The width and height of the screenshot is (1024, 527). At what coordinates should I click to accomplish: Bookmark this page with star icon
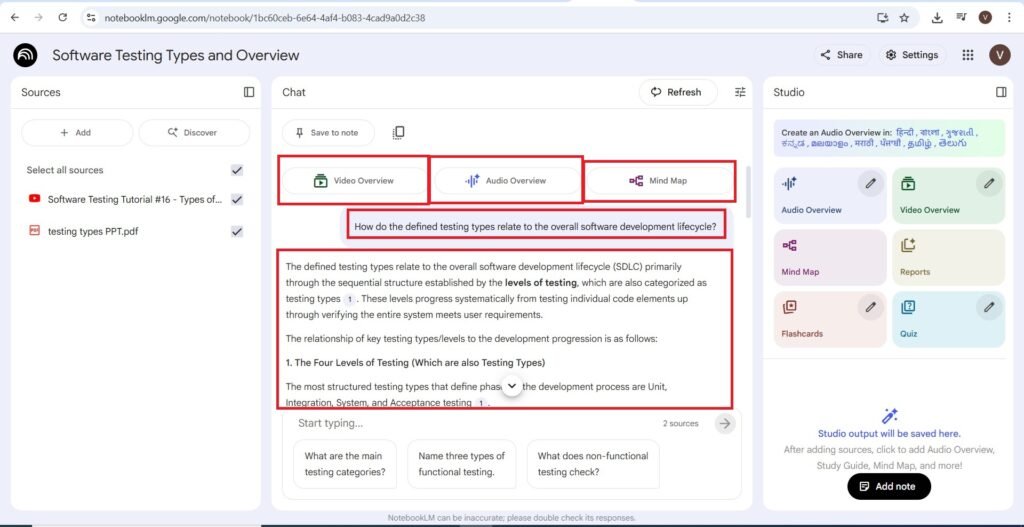[x=904, y=17]
